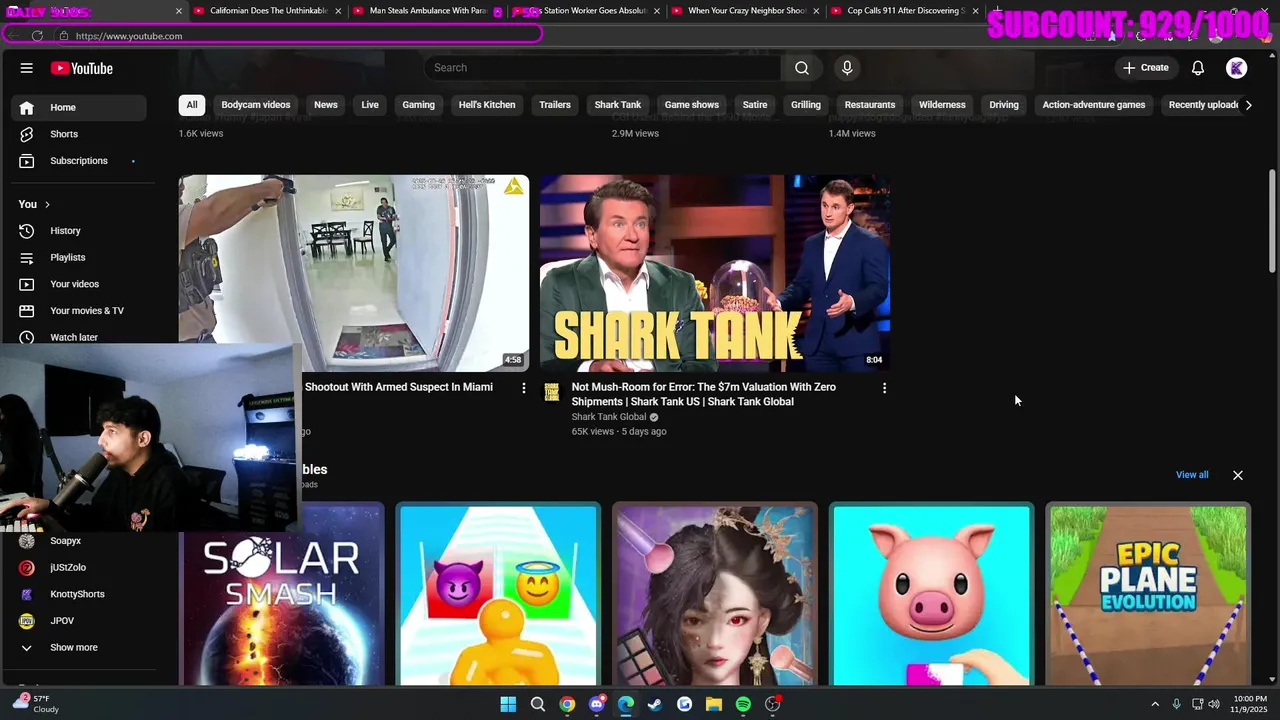Open Steam from the taskbar
The image size is (1280, 720).
coord(655,704)
